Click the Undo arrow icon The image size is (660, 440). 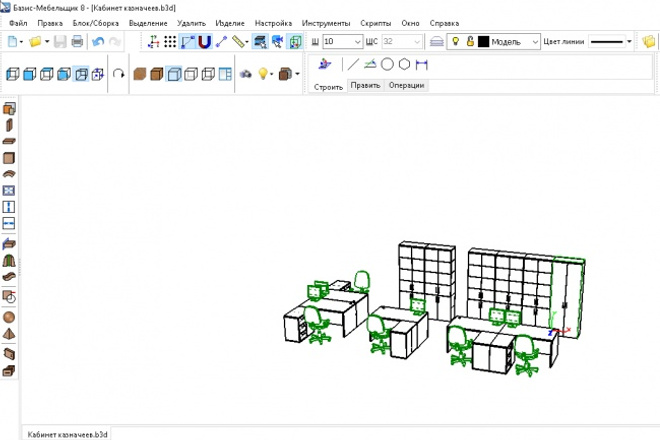(98, 41)
